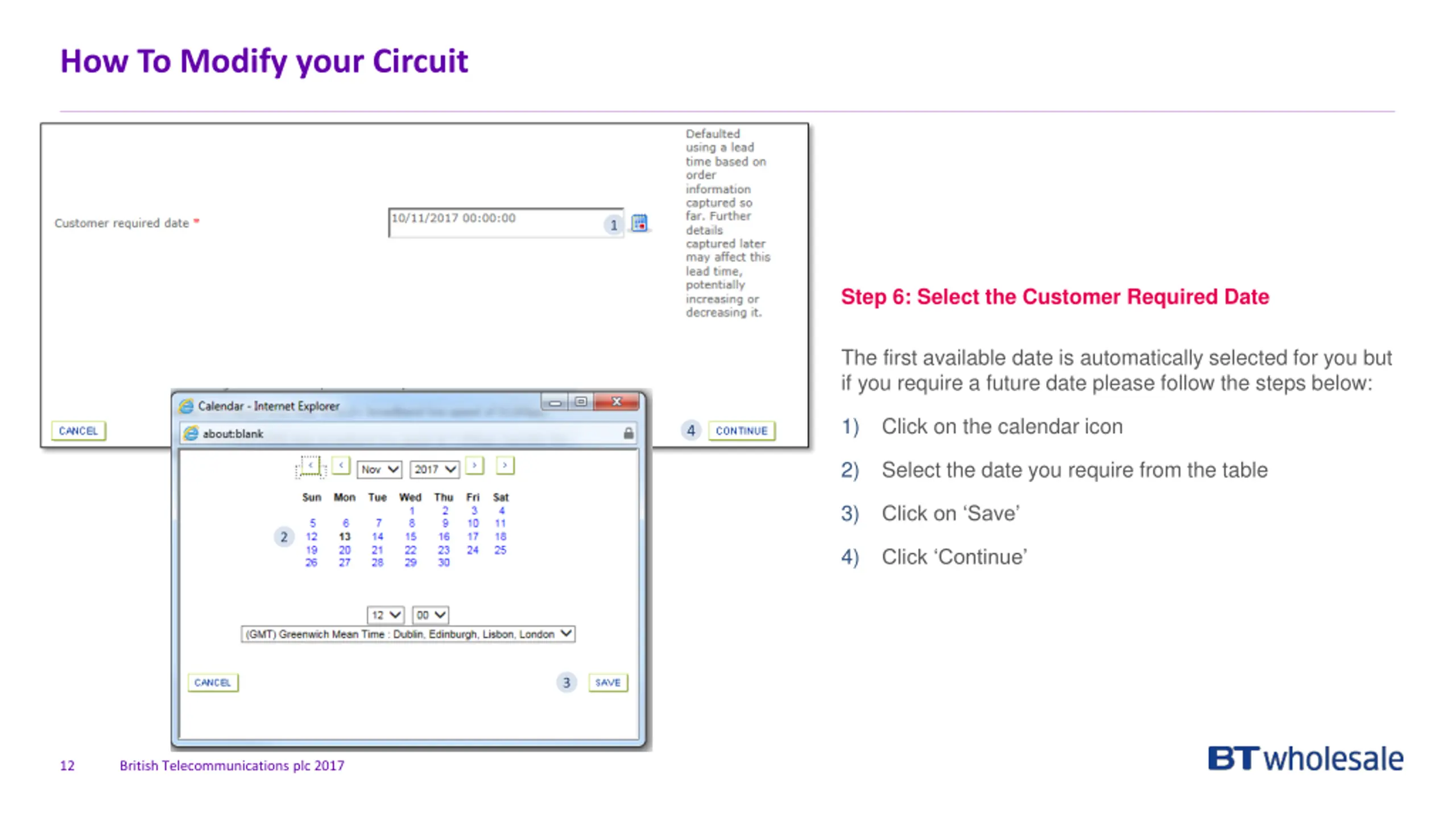This screenshot has width=1456, height=813.
Task: Open the 2017 year dropdown
Action: click(435, 469)
